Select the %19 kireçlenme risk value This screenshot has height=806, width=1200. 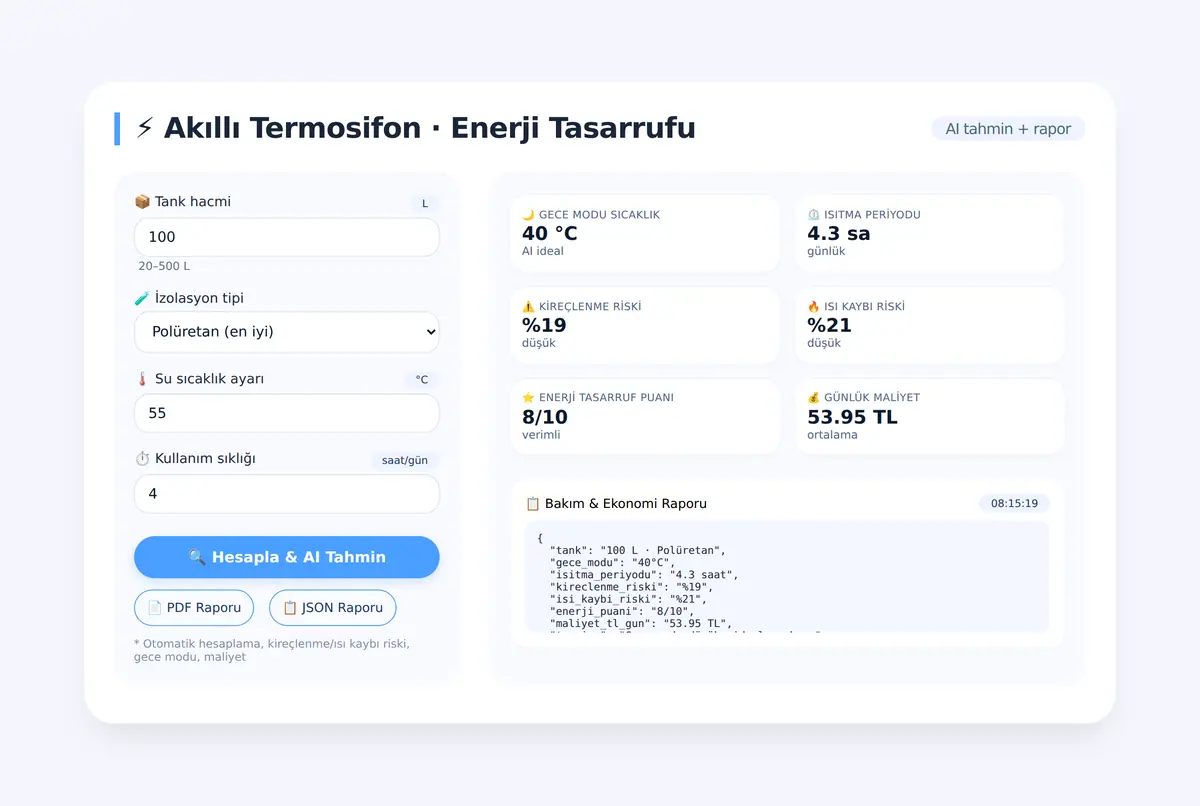544,325
